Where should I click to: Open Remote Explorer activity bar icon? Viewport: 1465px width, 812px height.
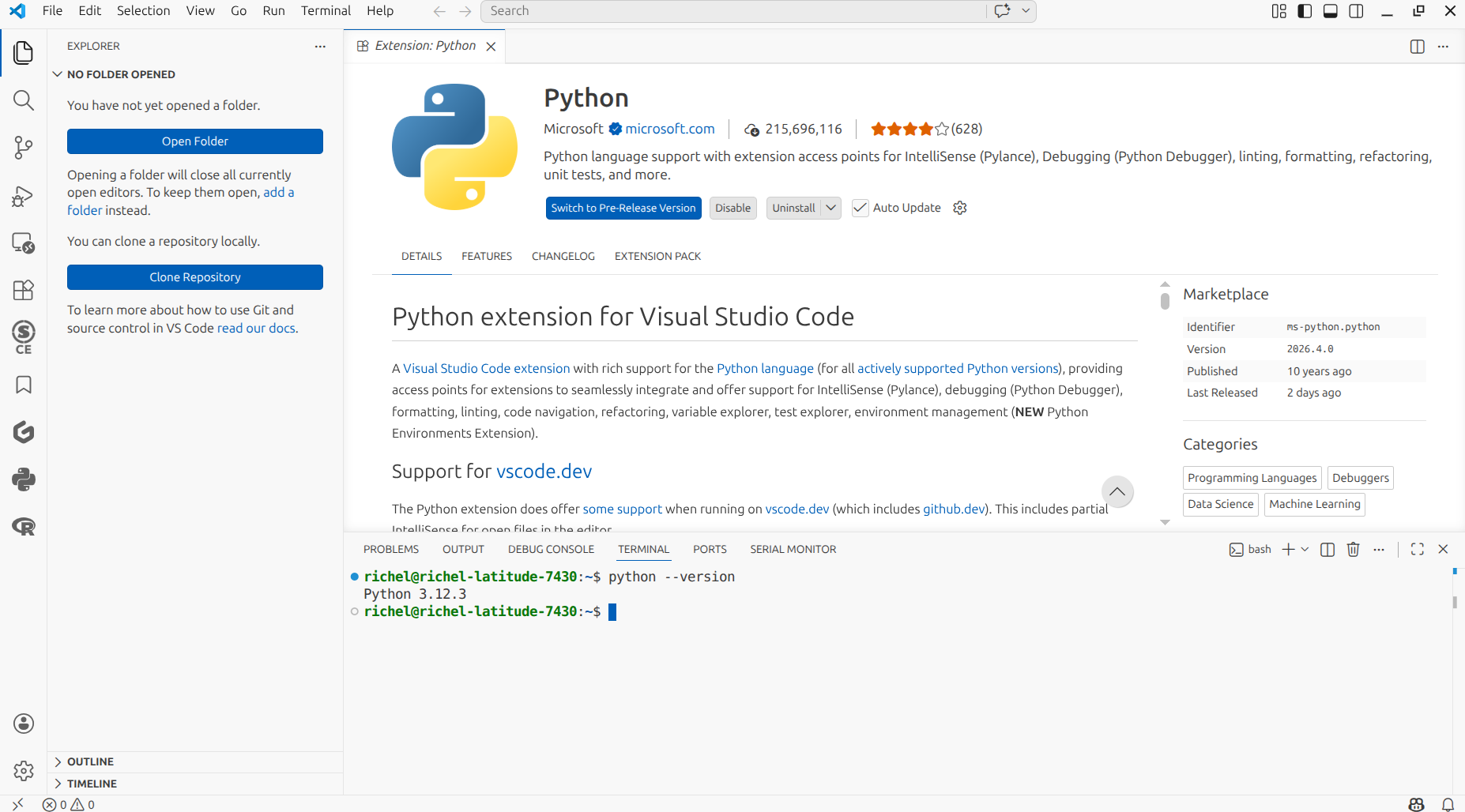24,242
